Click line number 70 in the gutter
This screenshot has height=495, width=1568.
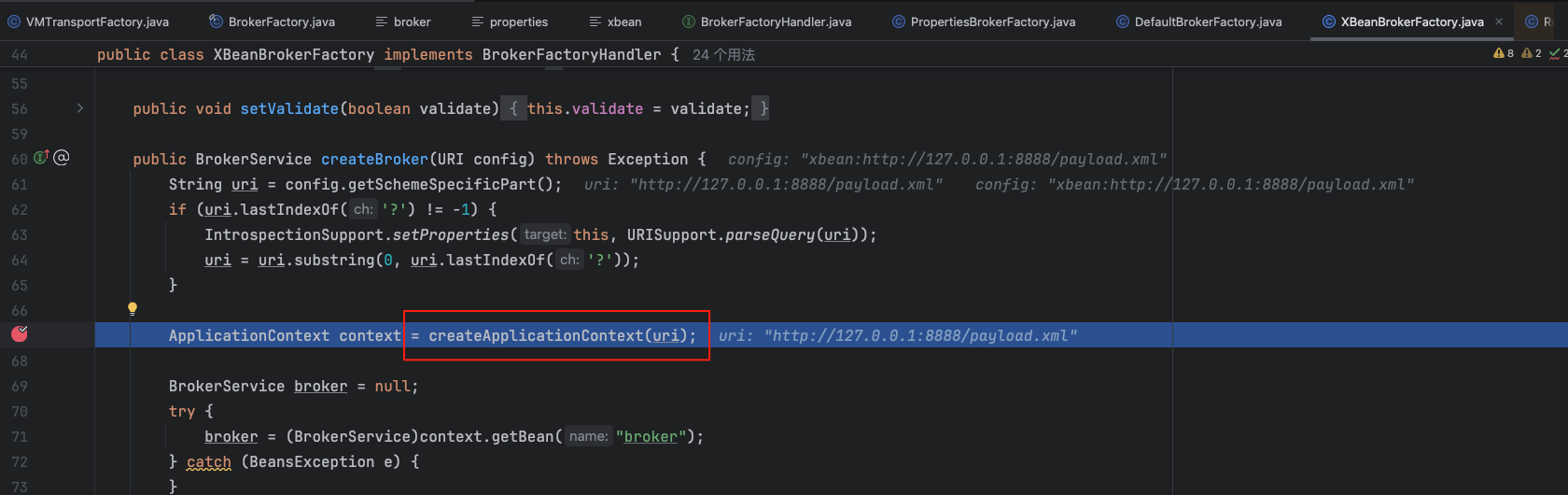[x=20, y=412]
